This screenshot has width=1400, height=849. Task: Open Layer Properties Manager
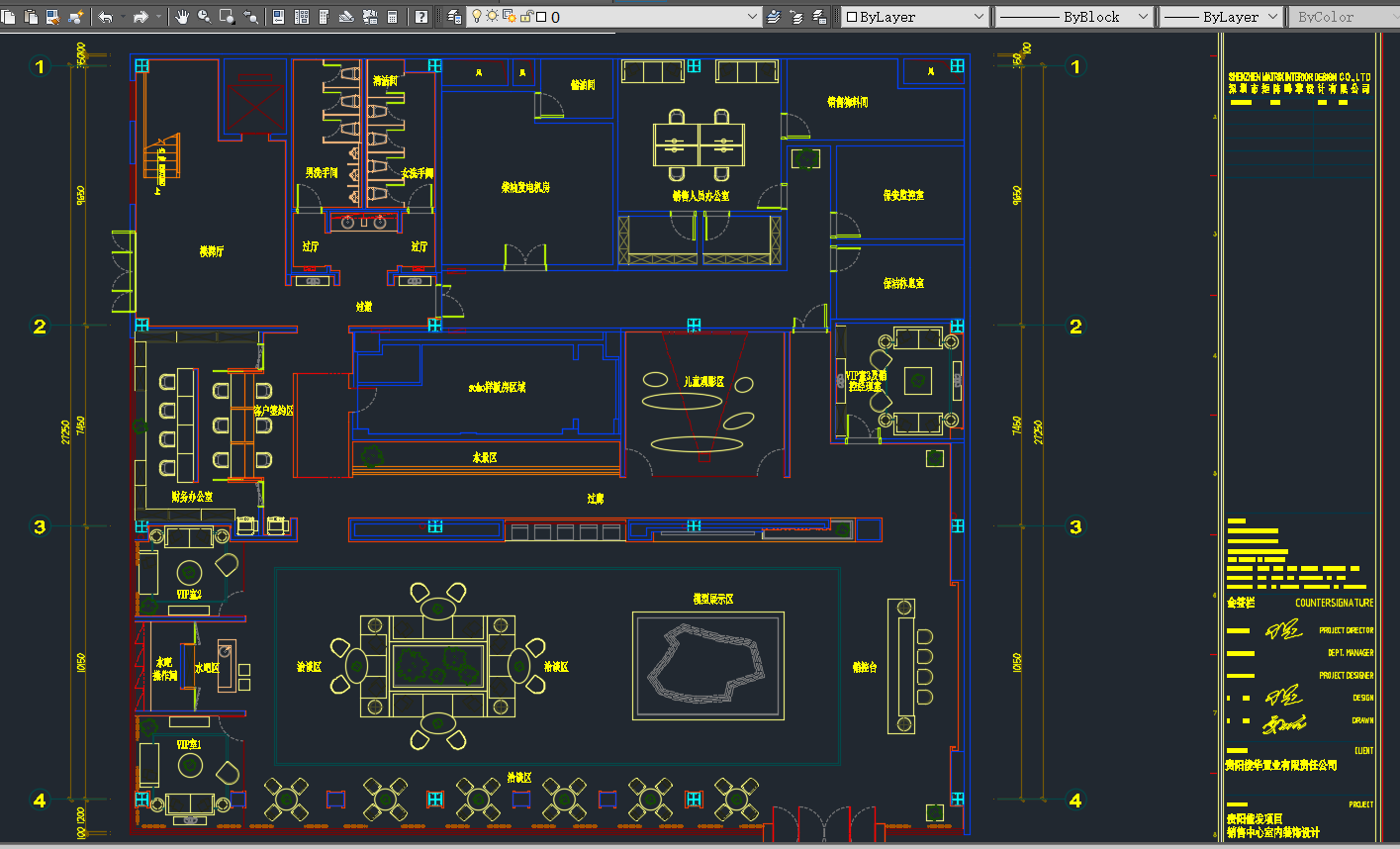[454, 17]
